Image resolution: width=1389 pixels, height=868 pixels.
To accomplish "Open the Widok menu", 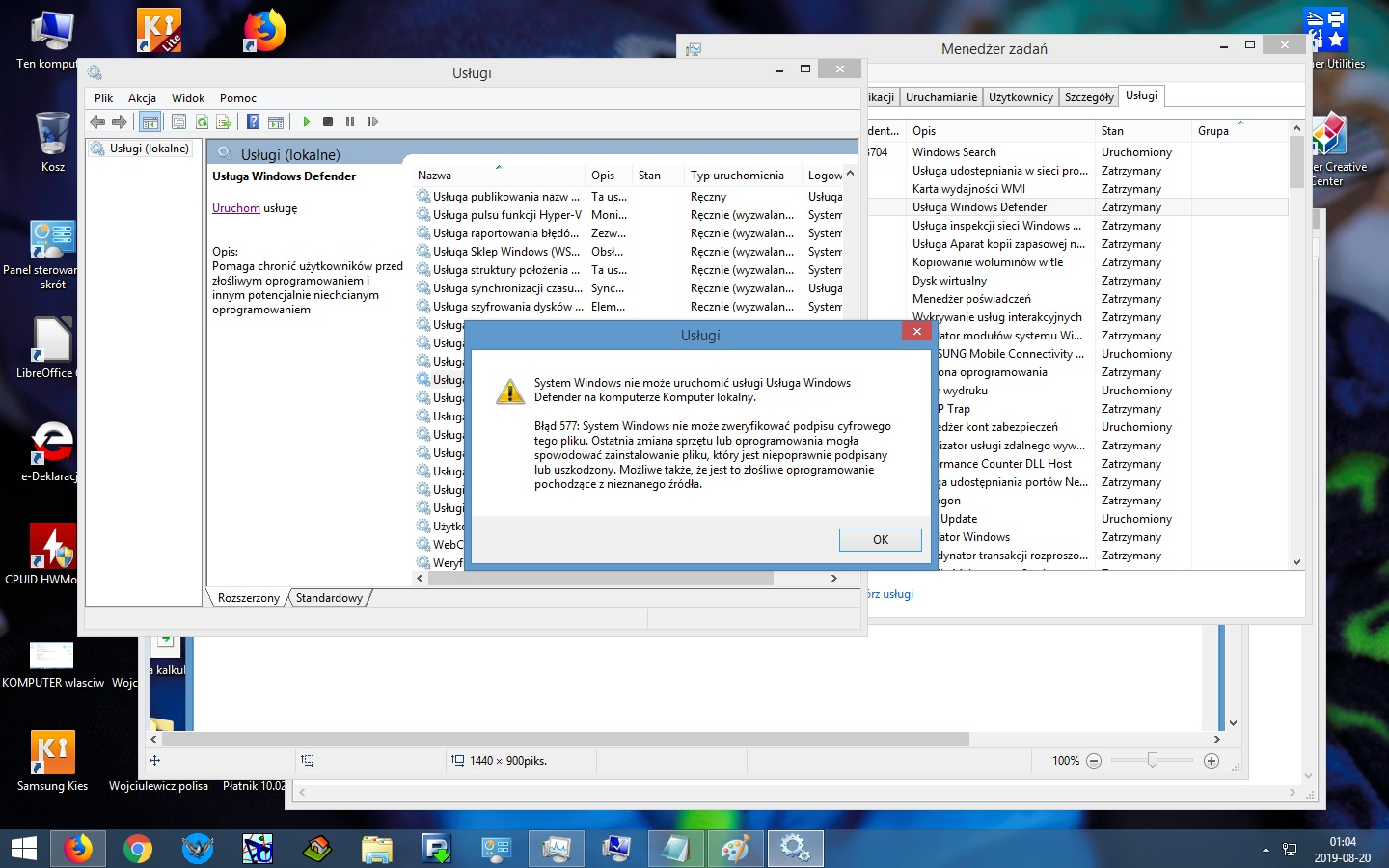I will 188,98.
